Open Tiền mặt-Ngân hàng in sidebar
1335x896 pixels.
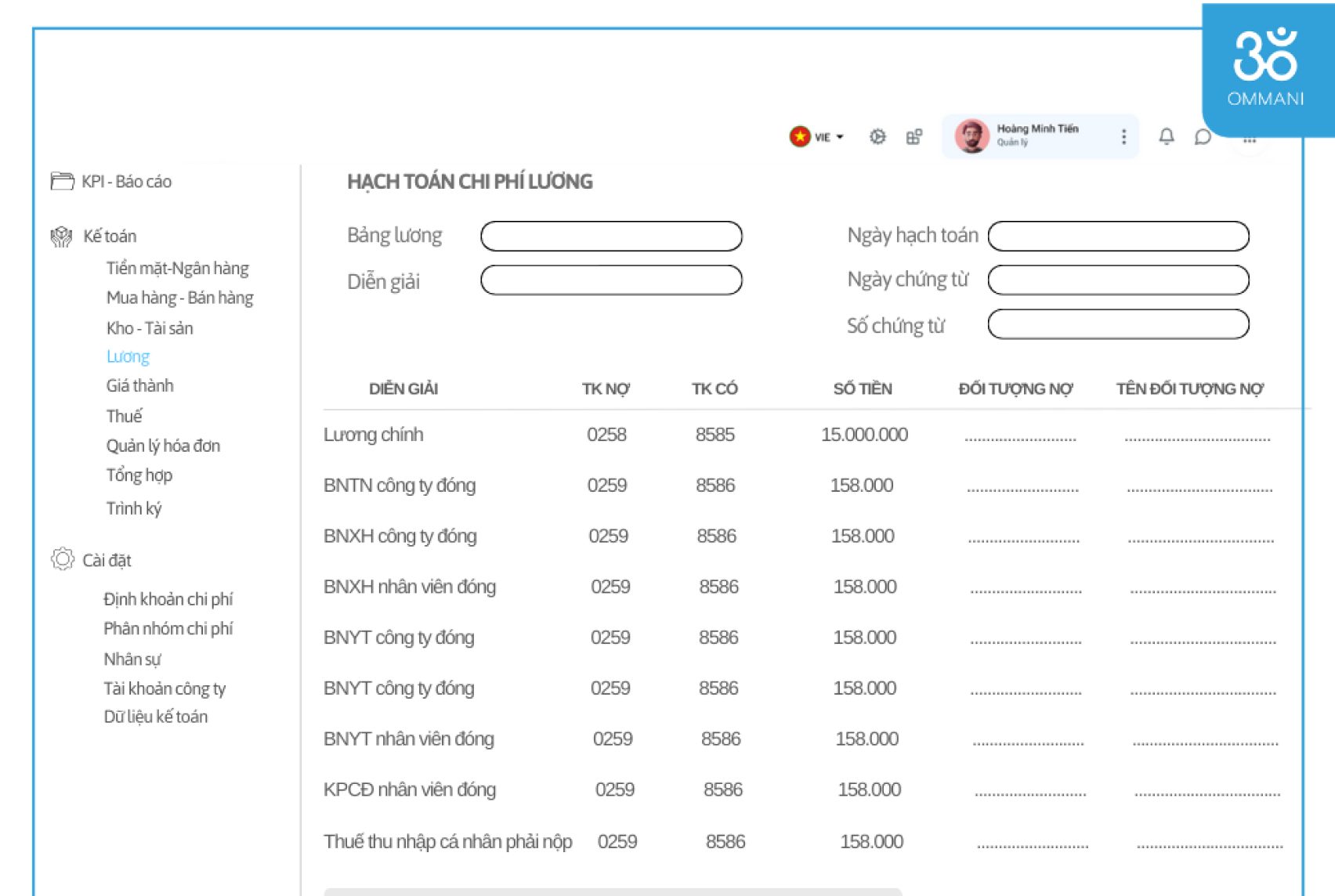pyautogui.click(x=177, y=268)
